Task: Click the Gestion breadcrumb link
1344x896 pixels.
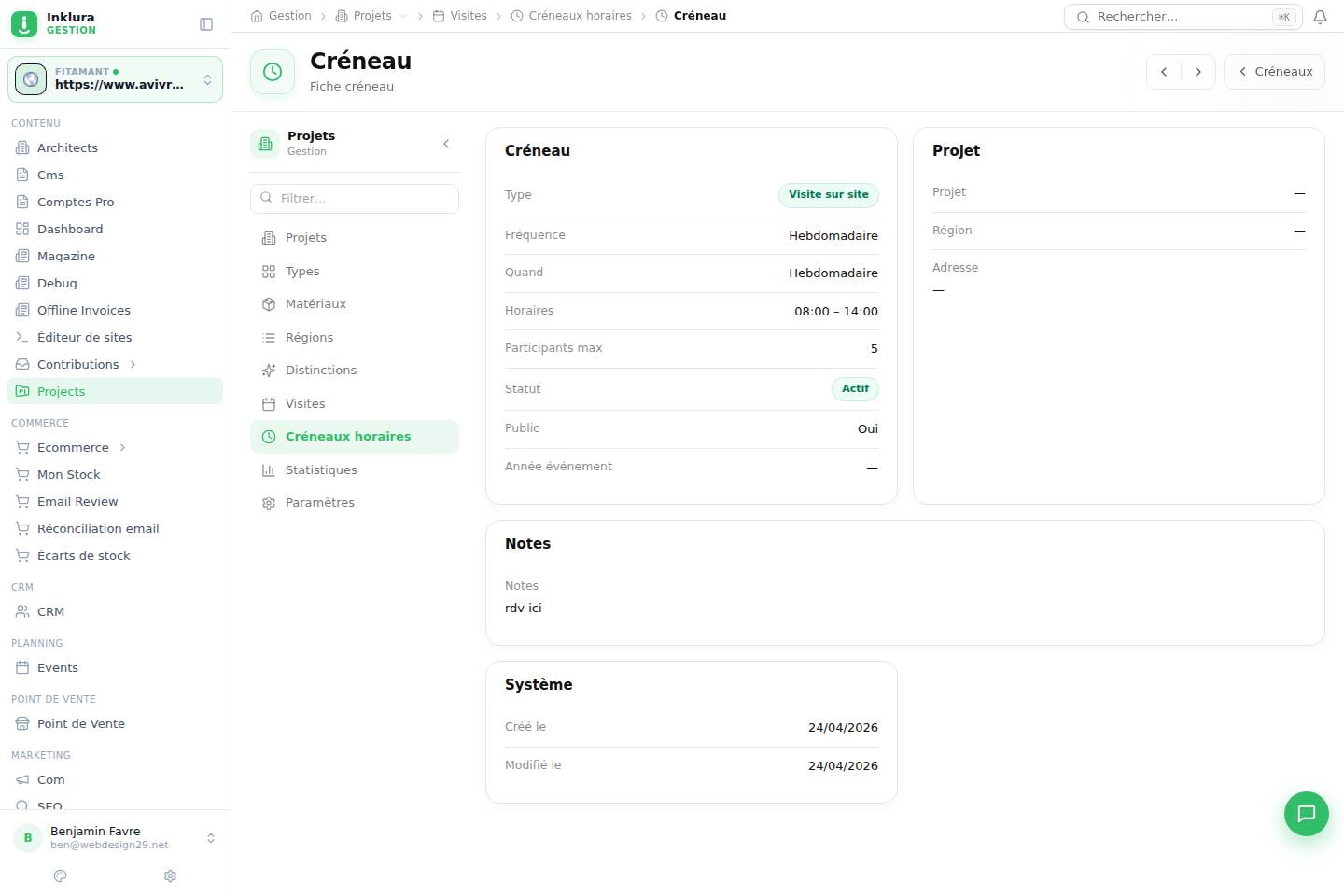Action: coord(281,16)
